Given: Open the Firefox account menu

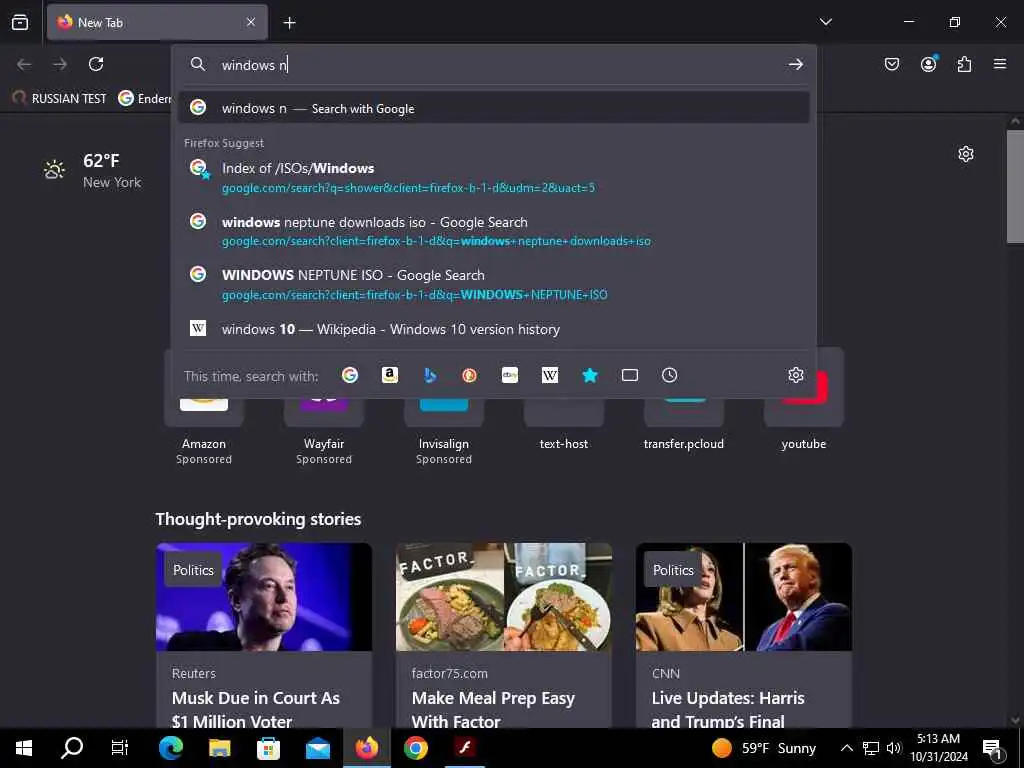Looking at the screenshot, I should pyautogui.click(x=928, y=64).
